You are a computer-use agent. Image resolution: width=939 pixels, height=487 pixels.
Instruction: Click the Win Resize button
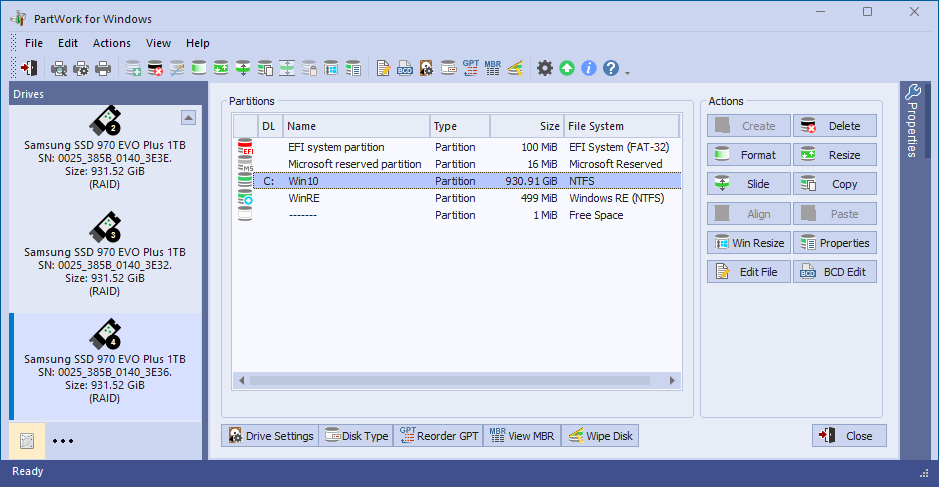coord(749,243)
